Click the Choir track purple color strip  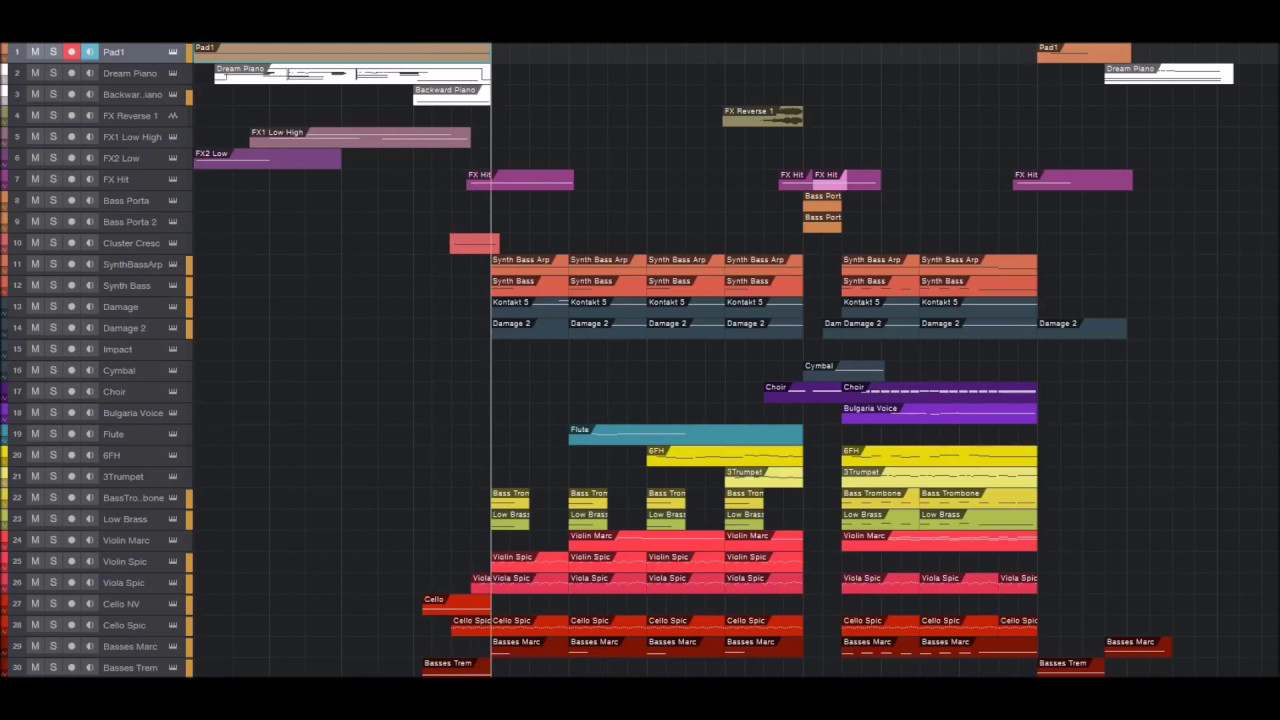(x=4, y=392)
